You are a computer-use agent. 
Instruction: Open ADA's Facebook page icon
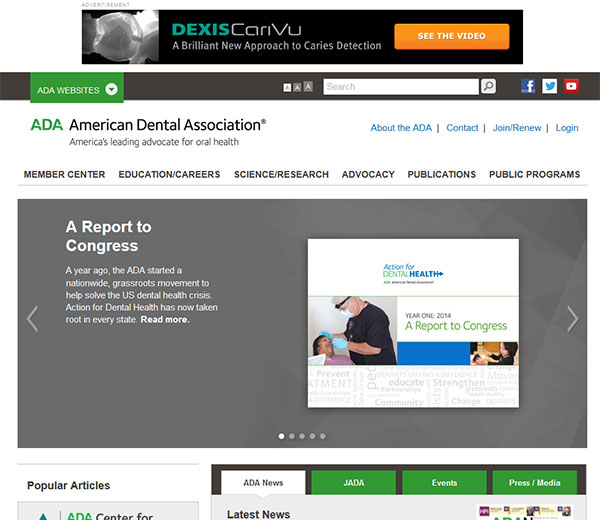[x=528, y=86]
